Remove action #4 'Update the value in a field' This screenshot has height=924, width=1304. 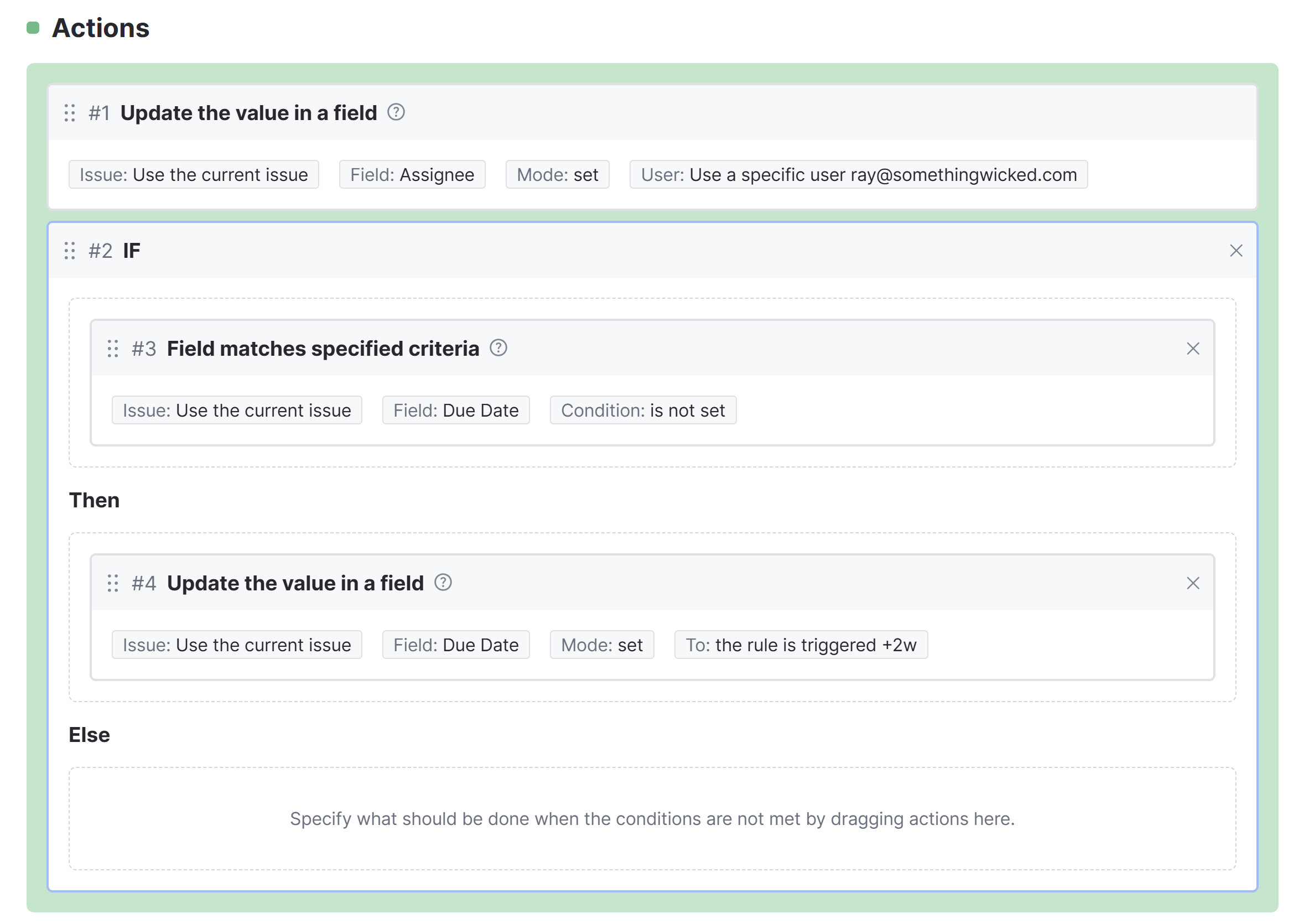1193,583
